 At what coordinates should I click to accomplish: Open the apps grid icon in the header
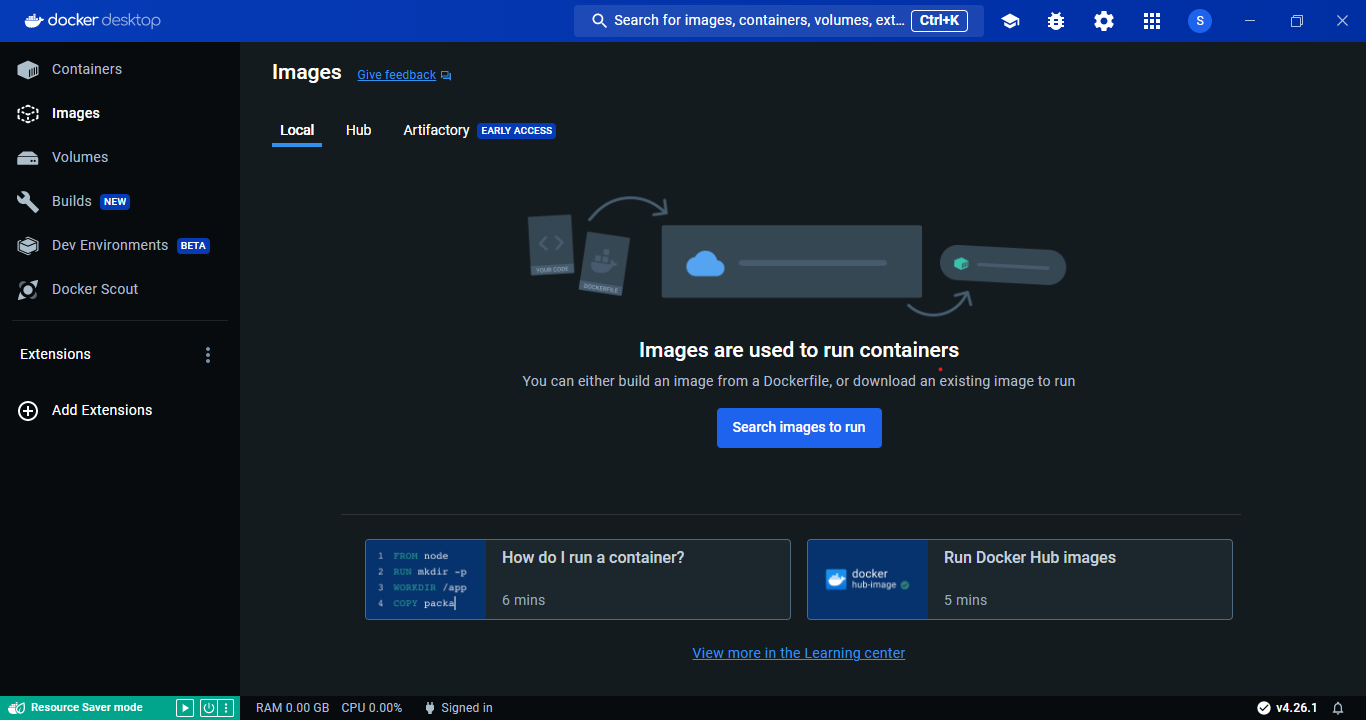[1152, 21]
